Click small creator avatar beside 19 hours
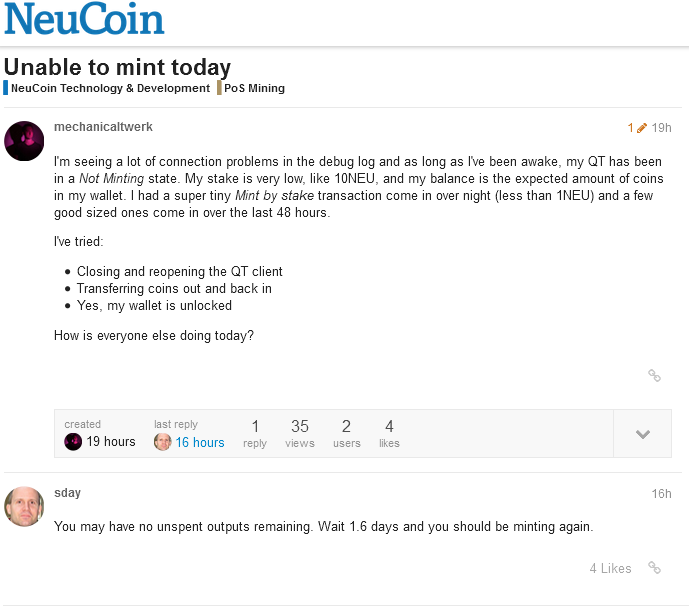Screen dimensions: 689x615 [73, 441]
